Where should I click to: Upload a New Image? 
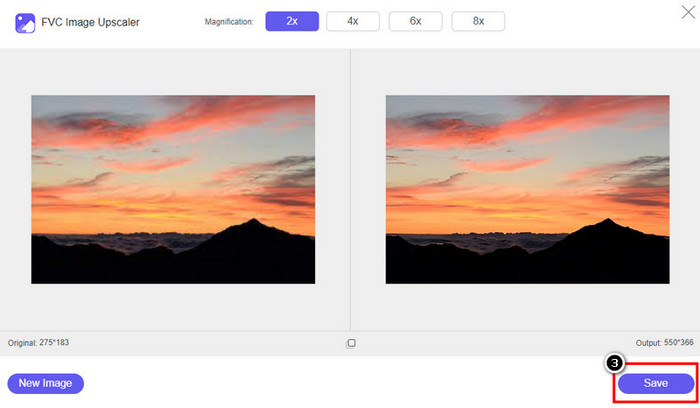[46, 383]
